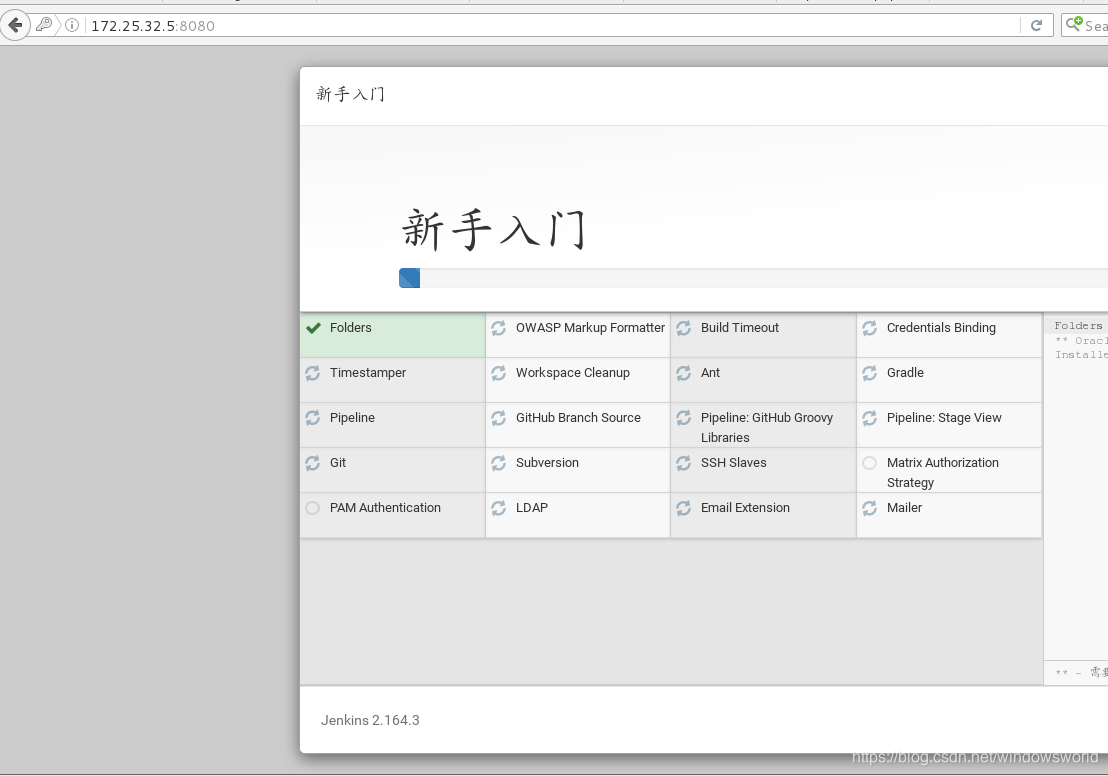Click the spinner icon beside SSH Slaves
This screenshot has width=1108, height=776.
coord(683,463)
